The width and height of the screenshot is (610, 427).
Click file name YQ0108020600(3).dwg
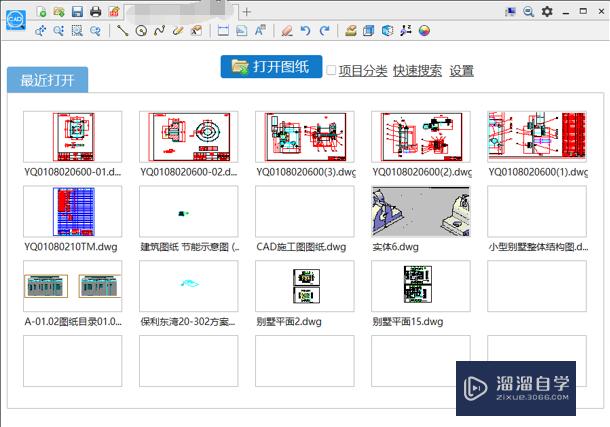[x=306, y=172]
